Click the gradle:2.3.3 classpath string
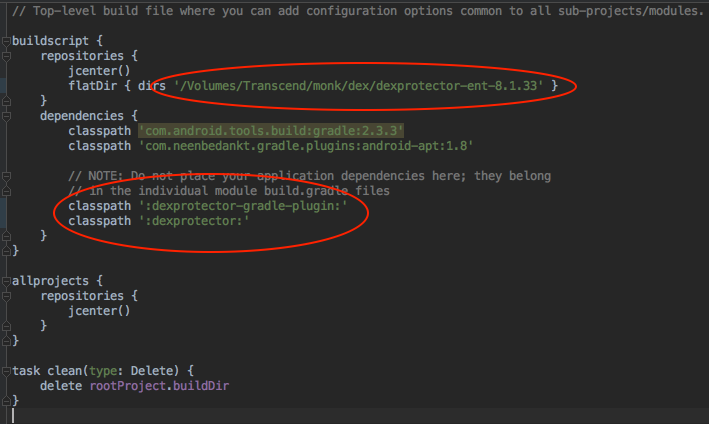This screenshot has width=709, height=424. point(271,131)
